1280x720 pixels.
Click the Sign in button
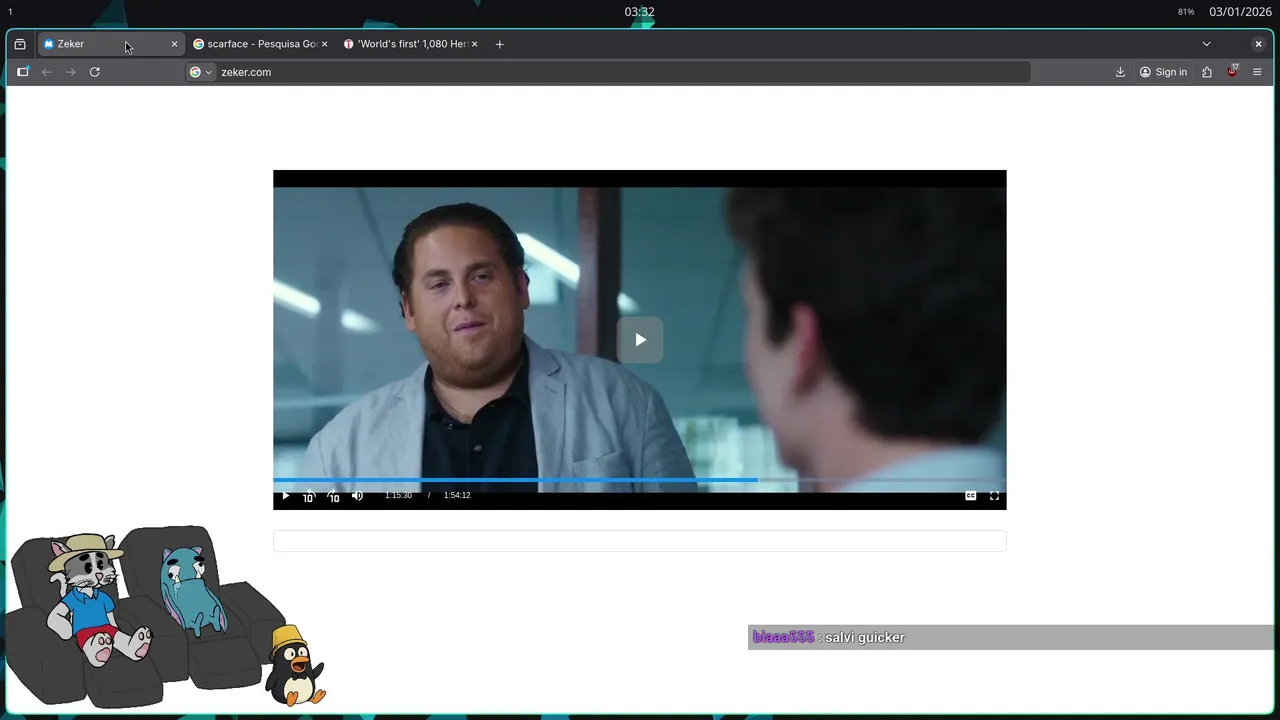tap(1163, 72)
